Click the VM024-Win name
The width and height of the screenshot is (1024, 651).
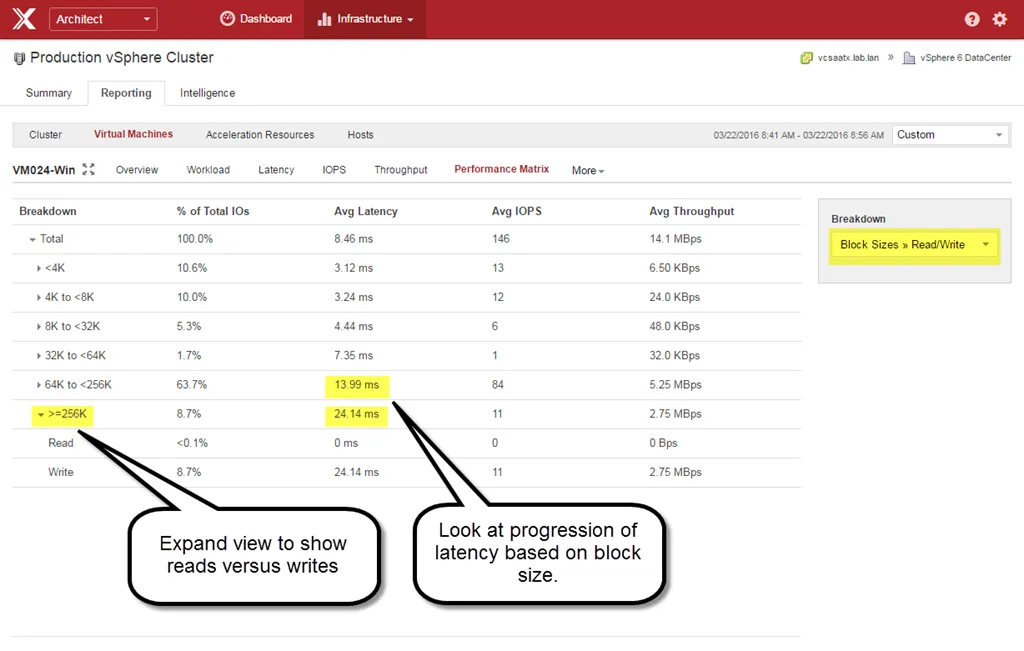[44, 170]
